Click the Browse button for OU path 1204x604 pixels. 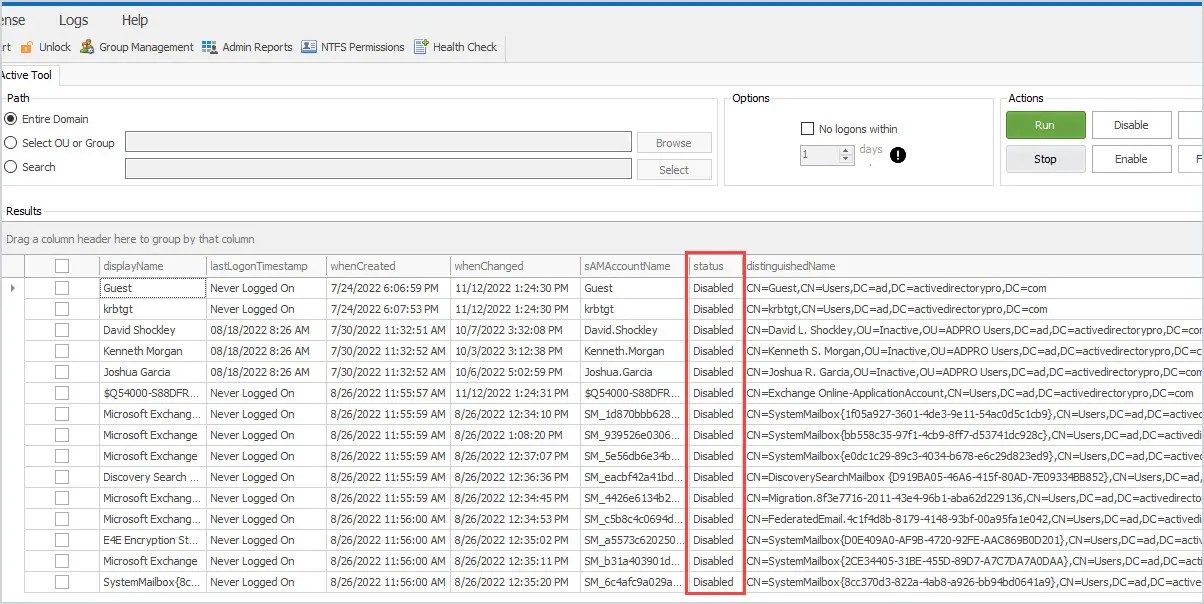[x=673, y=142]
